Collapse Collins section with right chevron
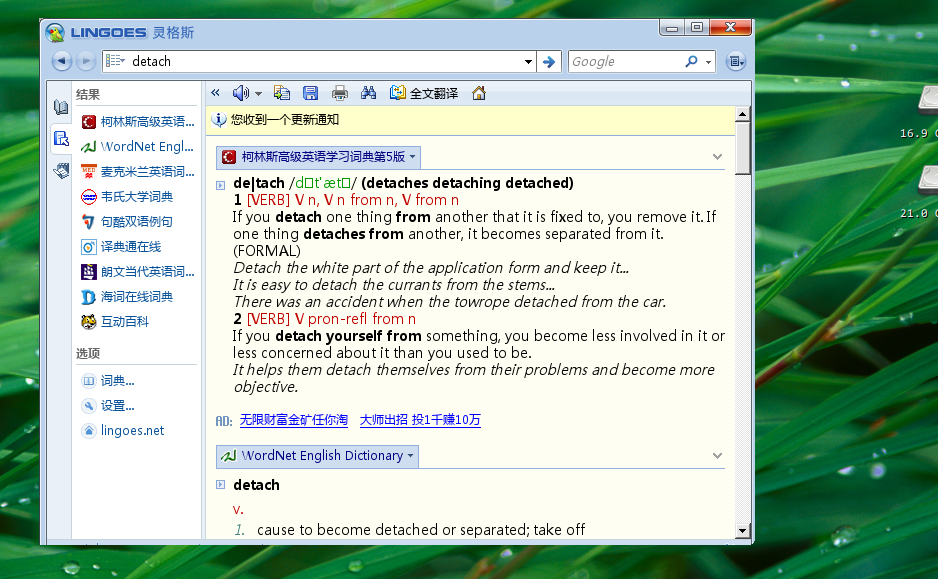Viewport: 938px width, 579px height. (717, 157)
